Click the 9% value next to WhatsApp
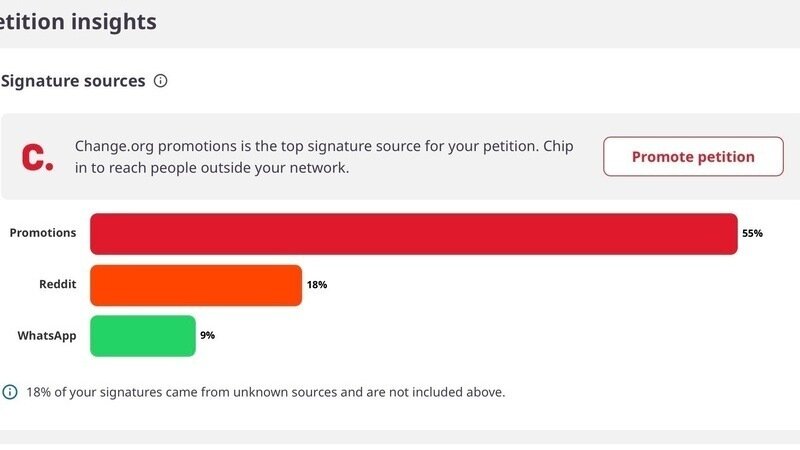The width and height of the screenshot is (800, 450). pyautogui.click(x=207, y=336)
